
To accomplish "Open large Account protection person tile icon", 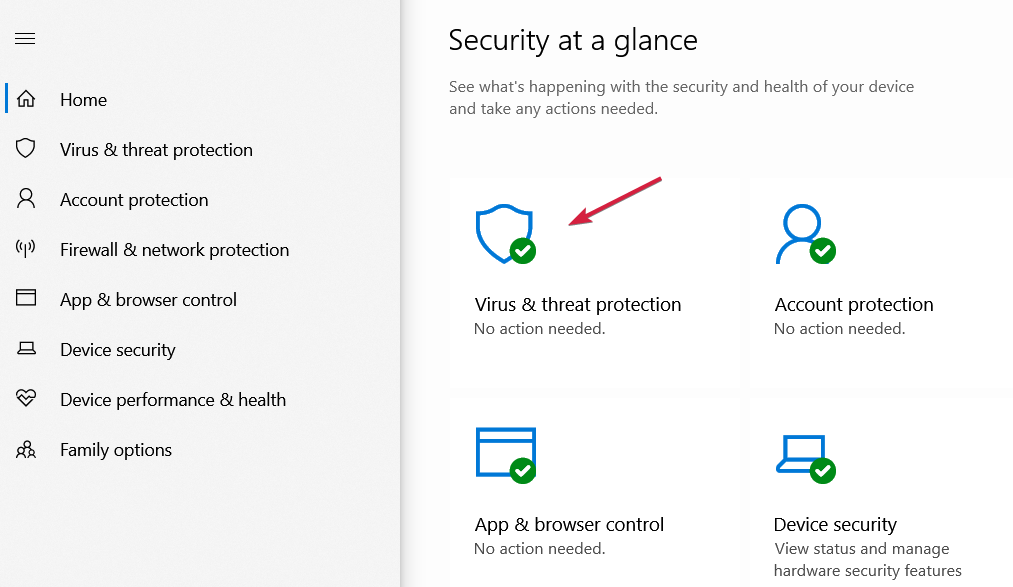I will click(805, 234).
